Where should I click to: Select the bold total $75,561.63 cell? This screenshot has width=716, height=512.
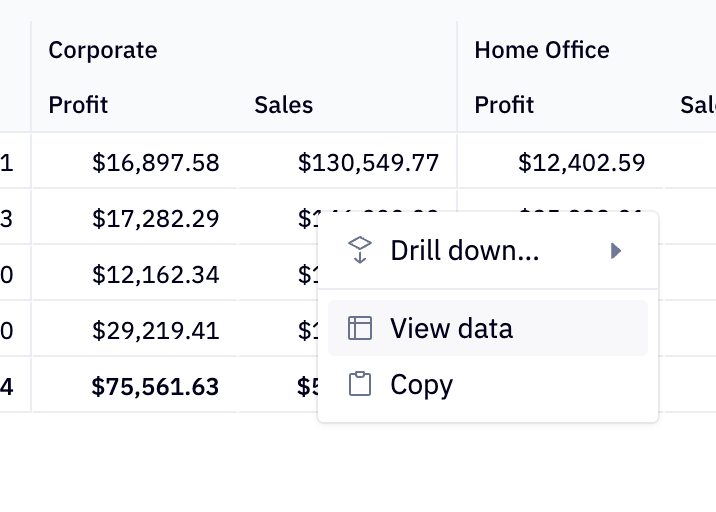coord(155,386)
